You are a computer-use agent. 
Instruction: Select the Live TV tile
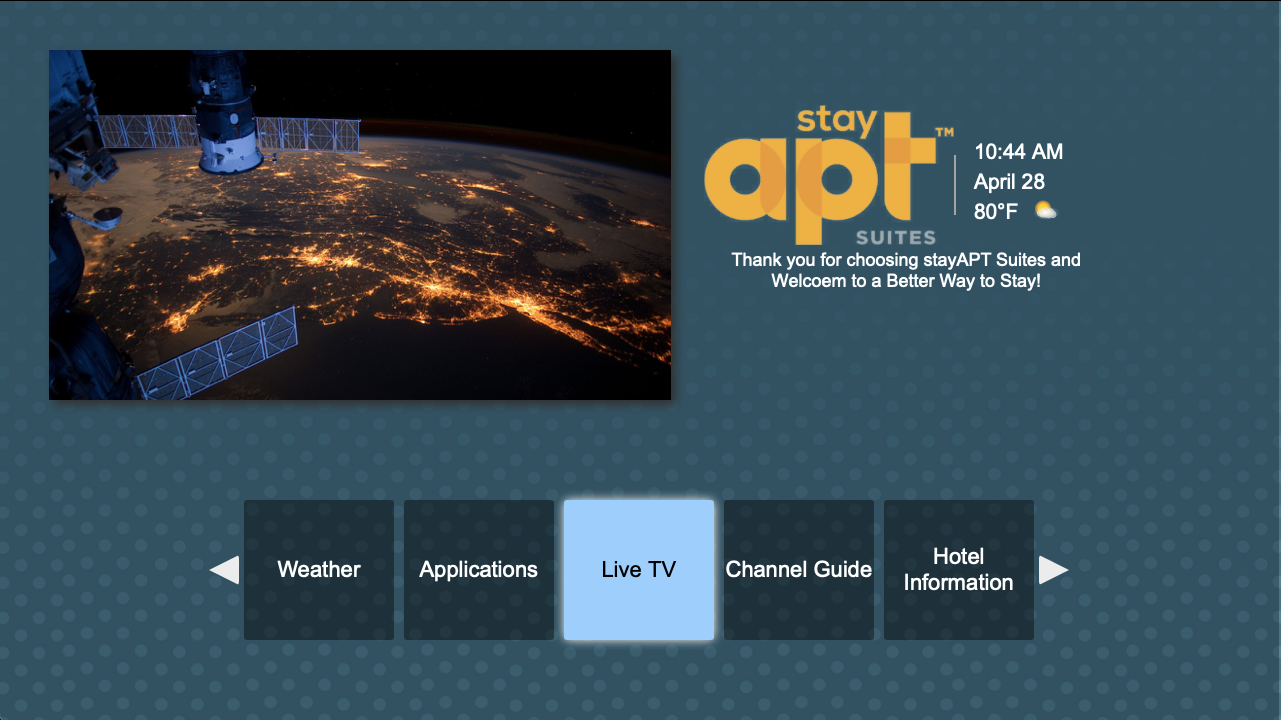click(x=639, y=570)
